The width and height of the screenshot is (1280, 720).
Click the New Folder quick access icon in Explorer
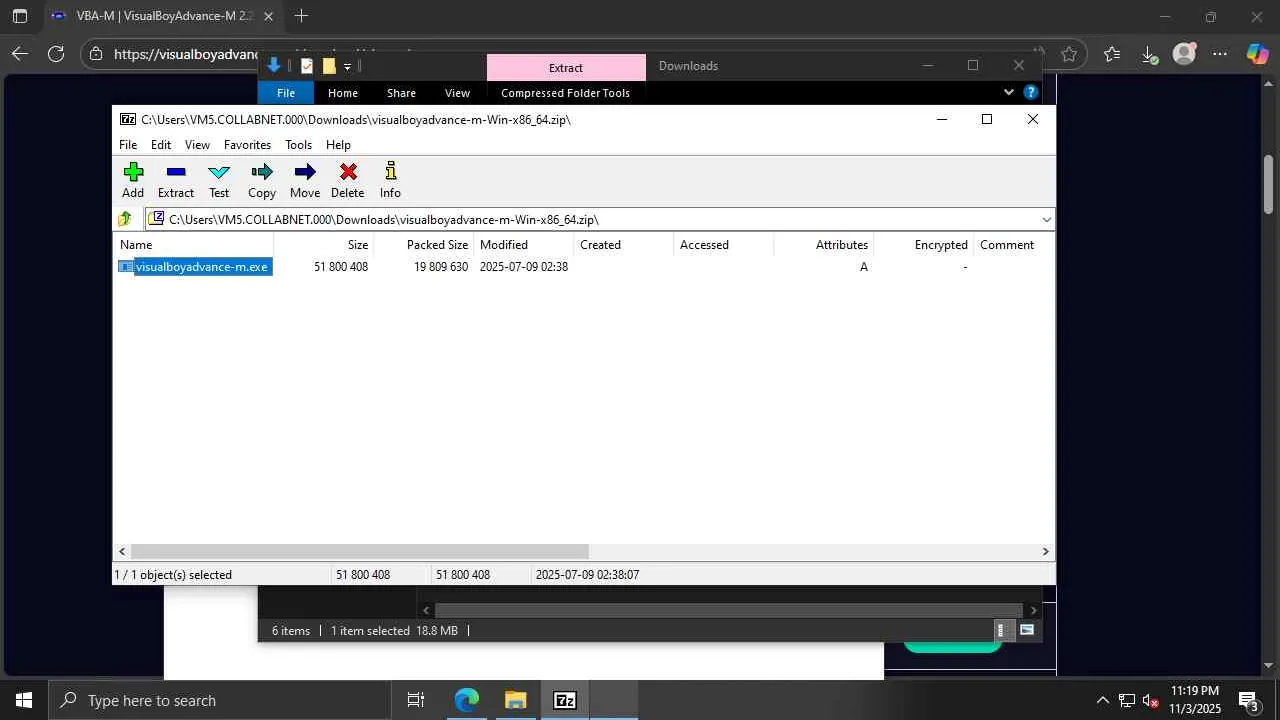tap(328, 66)
